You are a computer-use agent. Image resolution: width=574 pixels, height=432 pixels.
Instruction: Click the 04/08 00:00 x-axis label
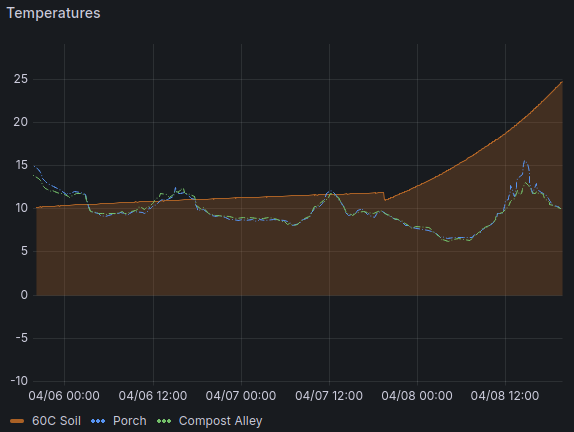pyautogui.click(x=417, y=396)
